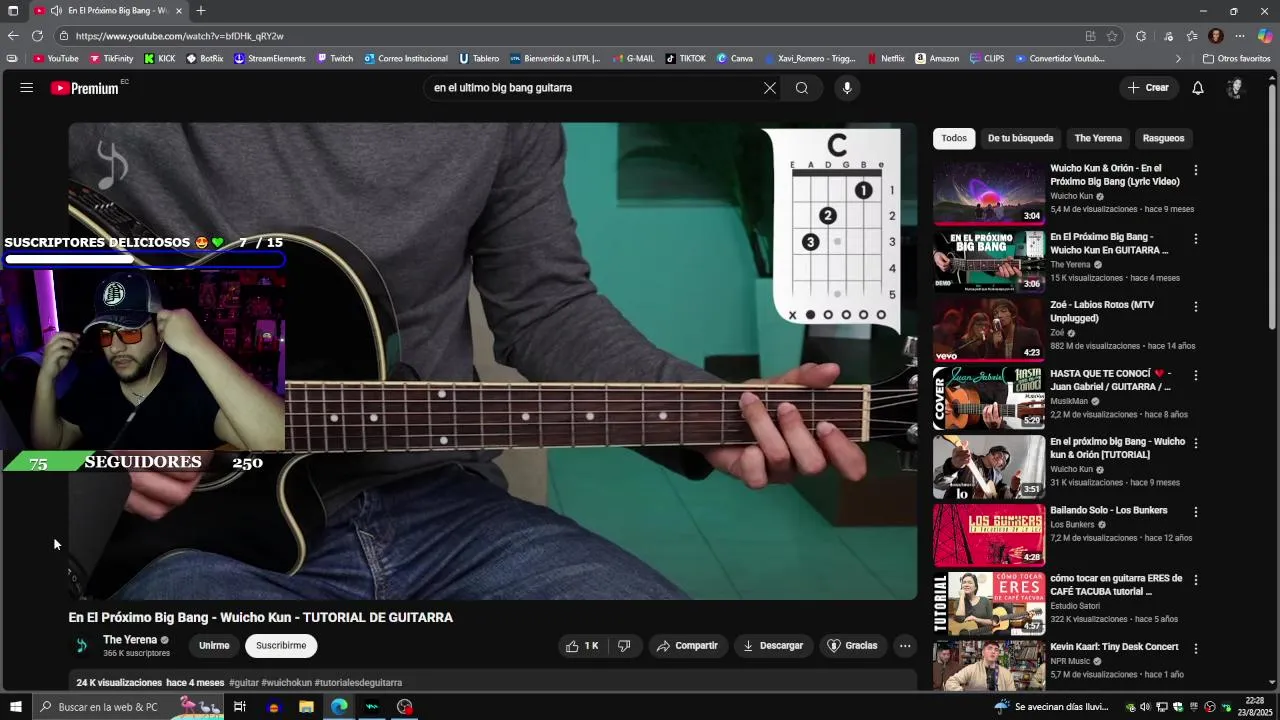
Task: Open the TikFinity bookmark
Action: [111, 58]
